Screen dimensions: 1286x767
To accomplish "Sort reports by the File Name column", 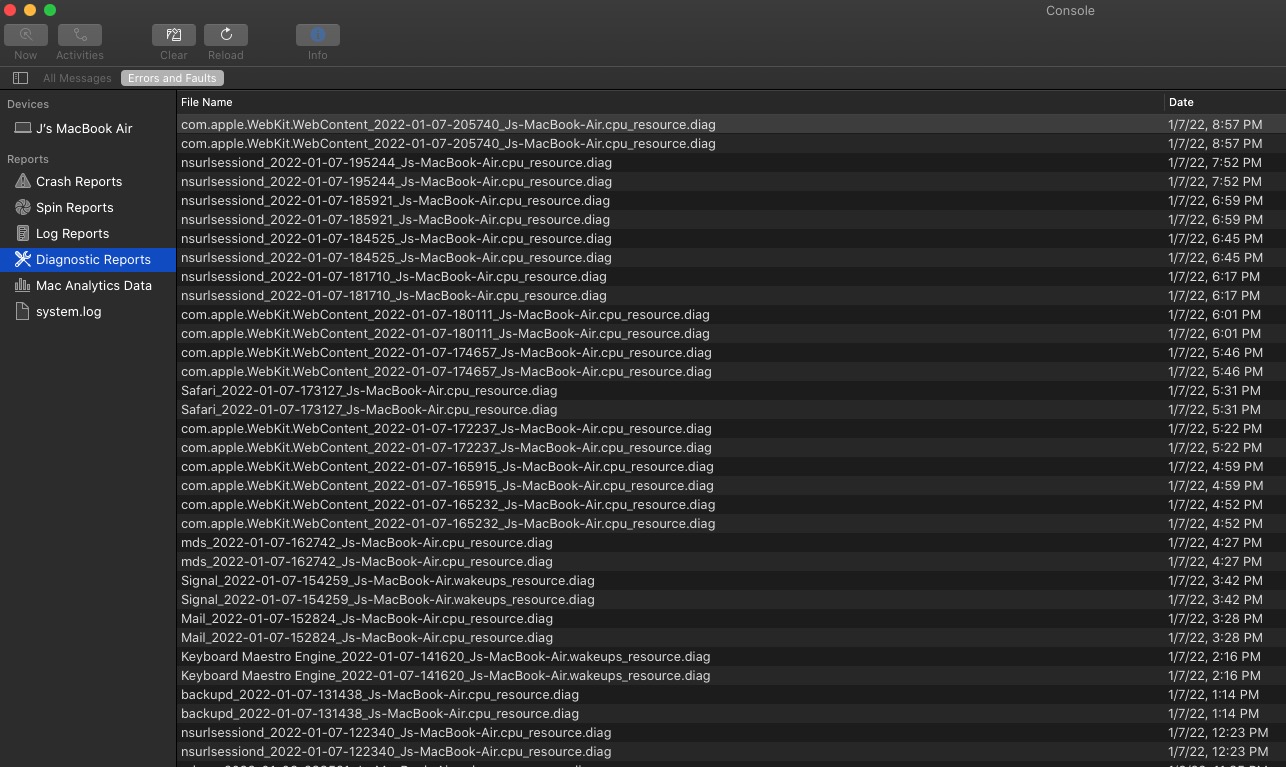I will pyautogui.click(x=206, y=102).
